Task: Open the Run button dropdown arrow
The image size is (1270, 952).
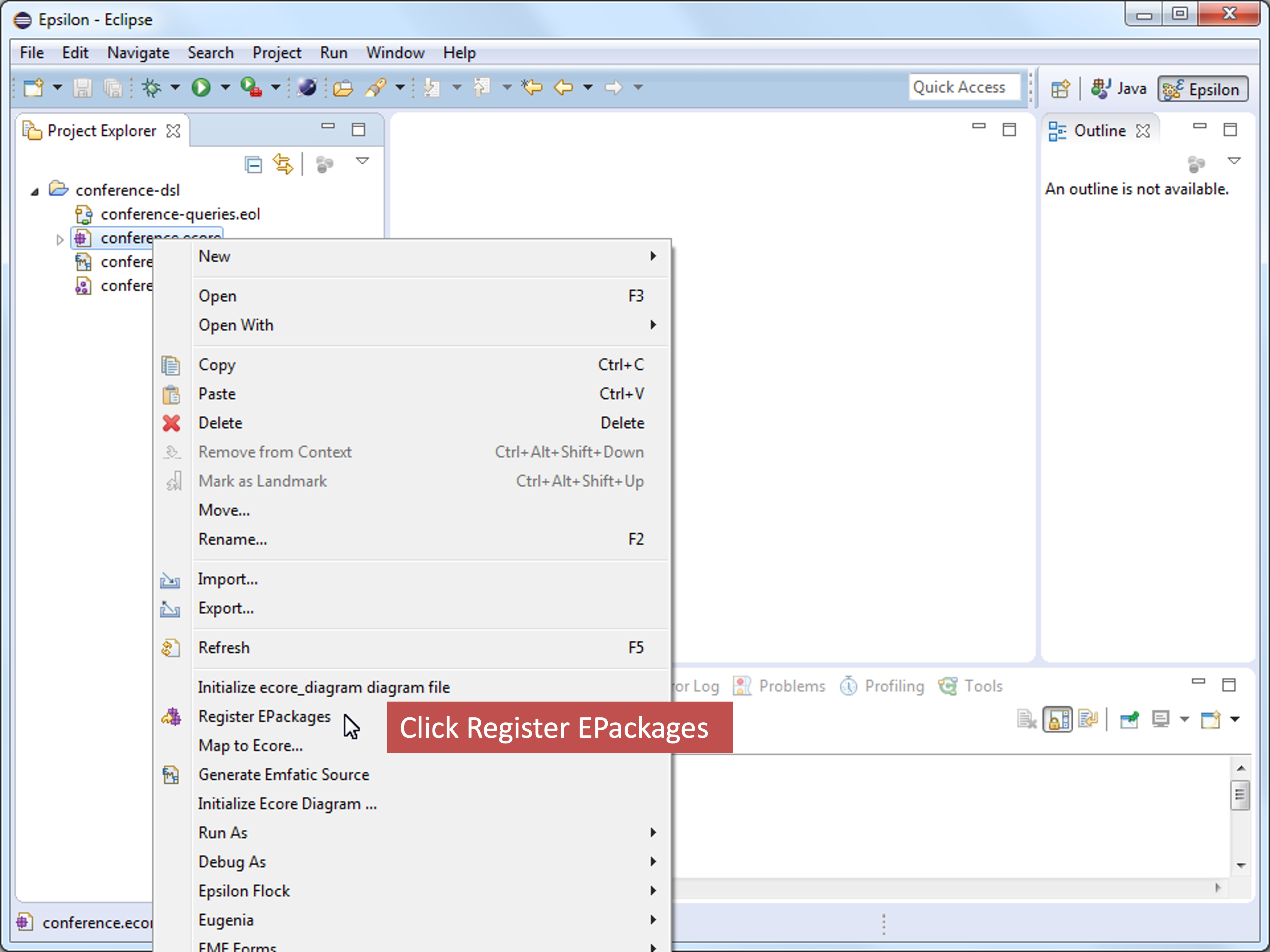Action: click(x=226, y=87)
